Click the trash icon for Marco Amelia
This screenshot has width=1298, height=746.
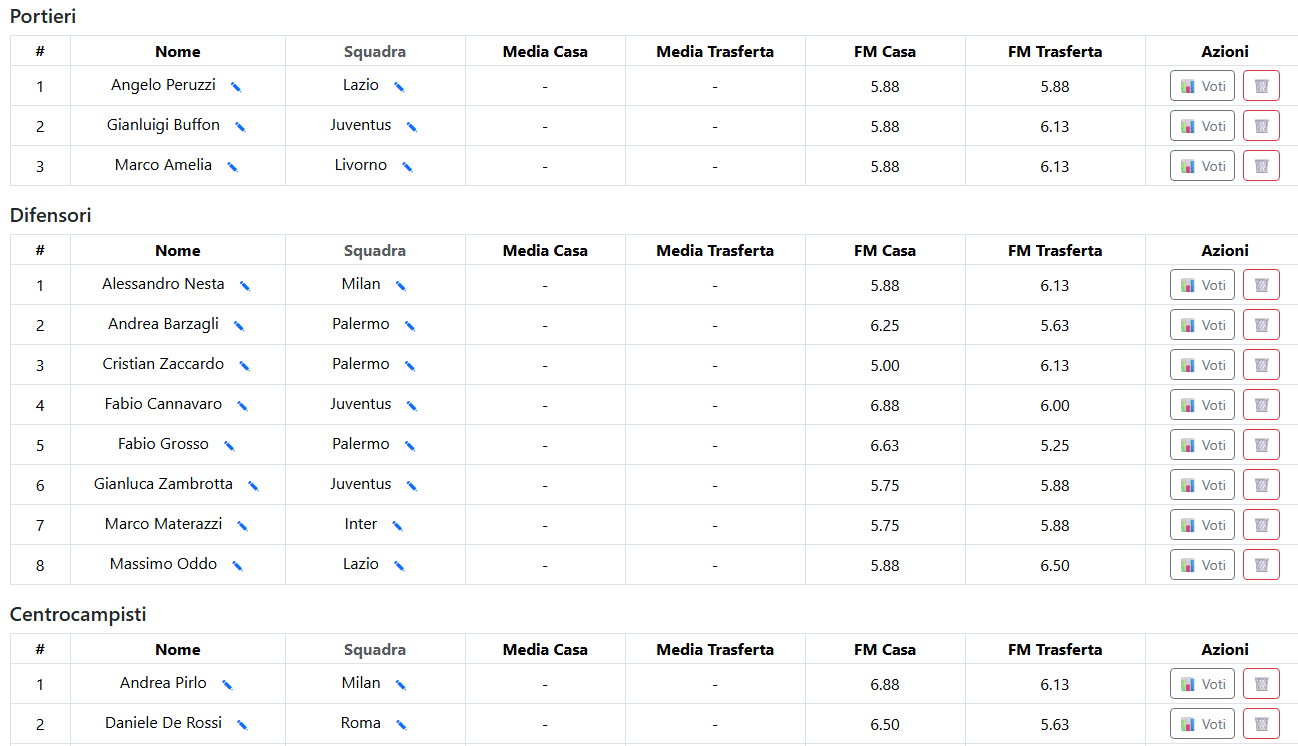pyautogui.click(x=1261, y=166)
